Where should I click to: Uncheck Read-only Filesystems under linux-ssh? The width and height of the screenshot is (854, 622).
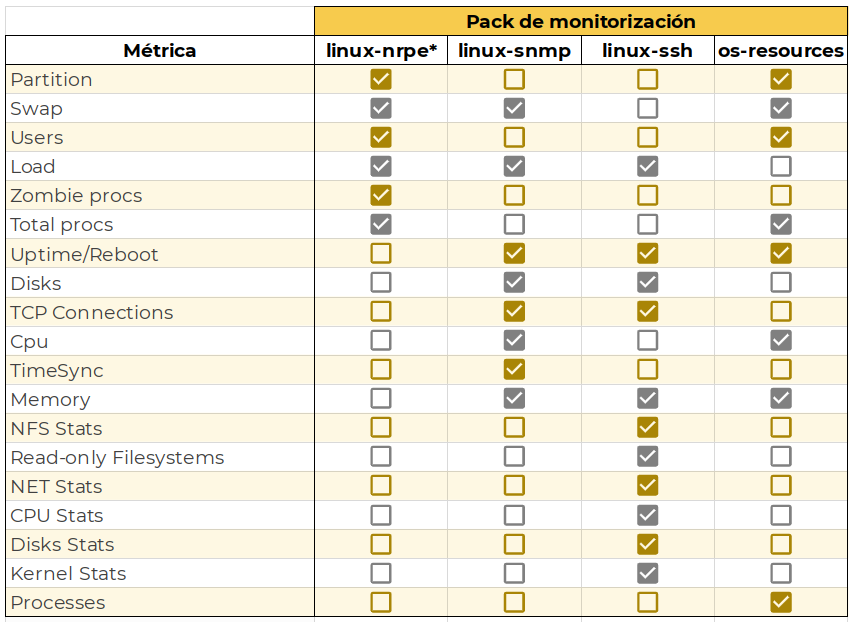648,456
